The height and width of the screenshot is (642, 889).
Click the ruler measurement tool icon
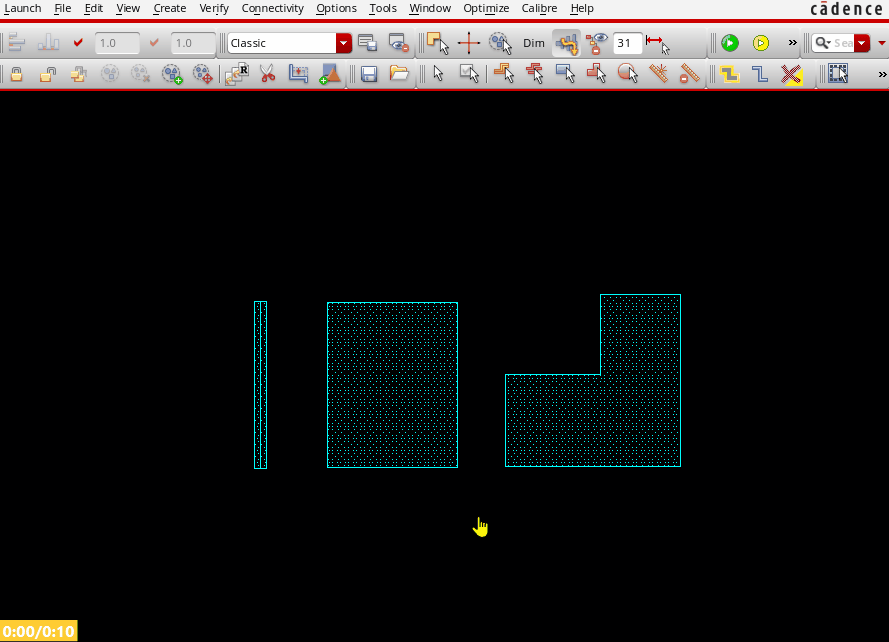658,74
